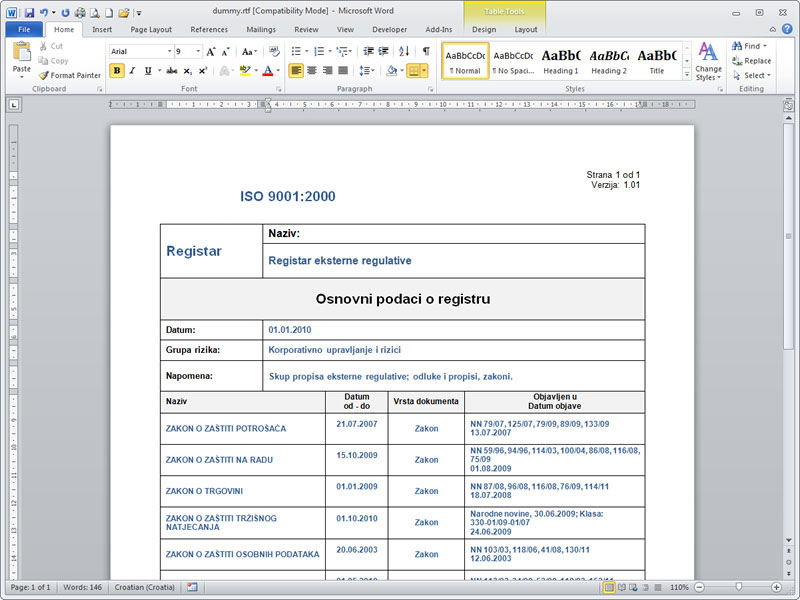This screenshot has width=800, height=600.
Task: Open the References tab
Action: pyautogui.click(x=209, y=30)
